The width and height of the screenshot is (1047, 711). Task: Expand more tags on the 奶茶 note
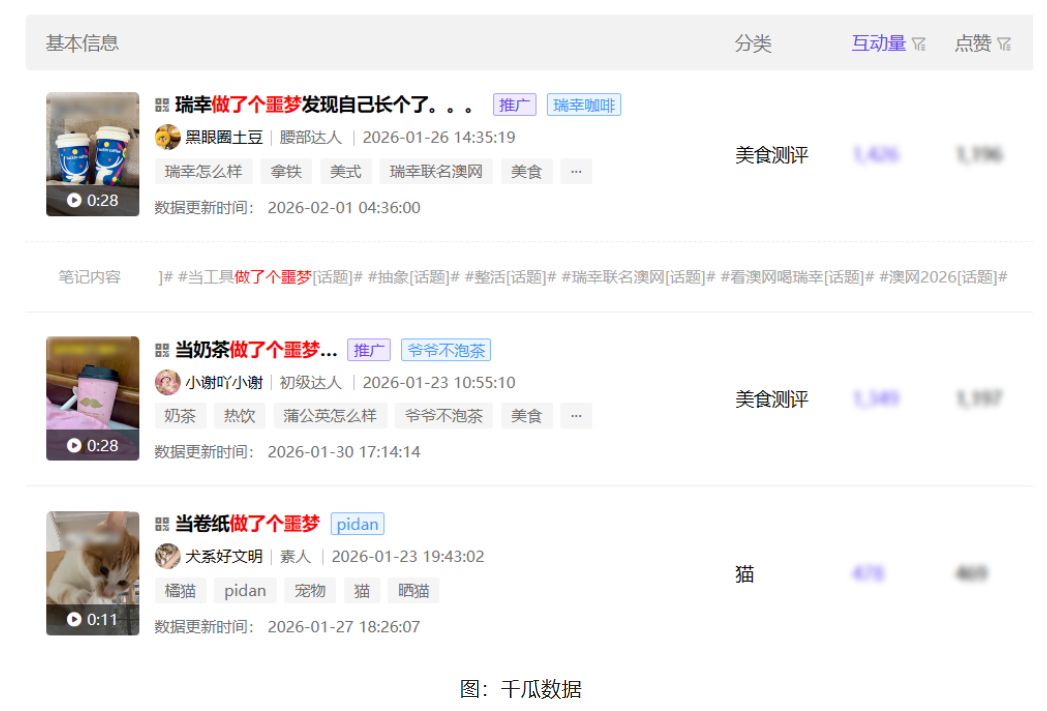pos(575,416)
